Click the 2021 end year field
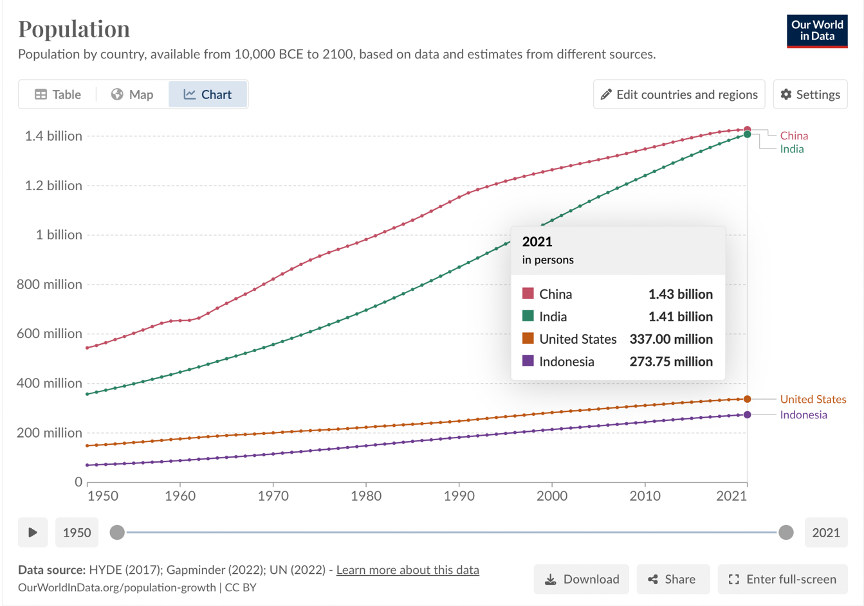The width and height of the screenshot is (864, 606). coord(826,532)
